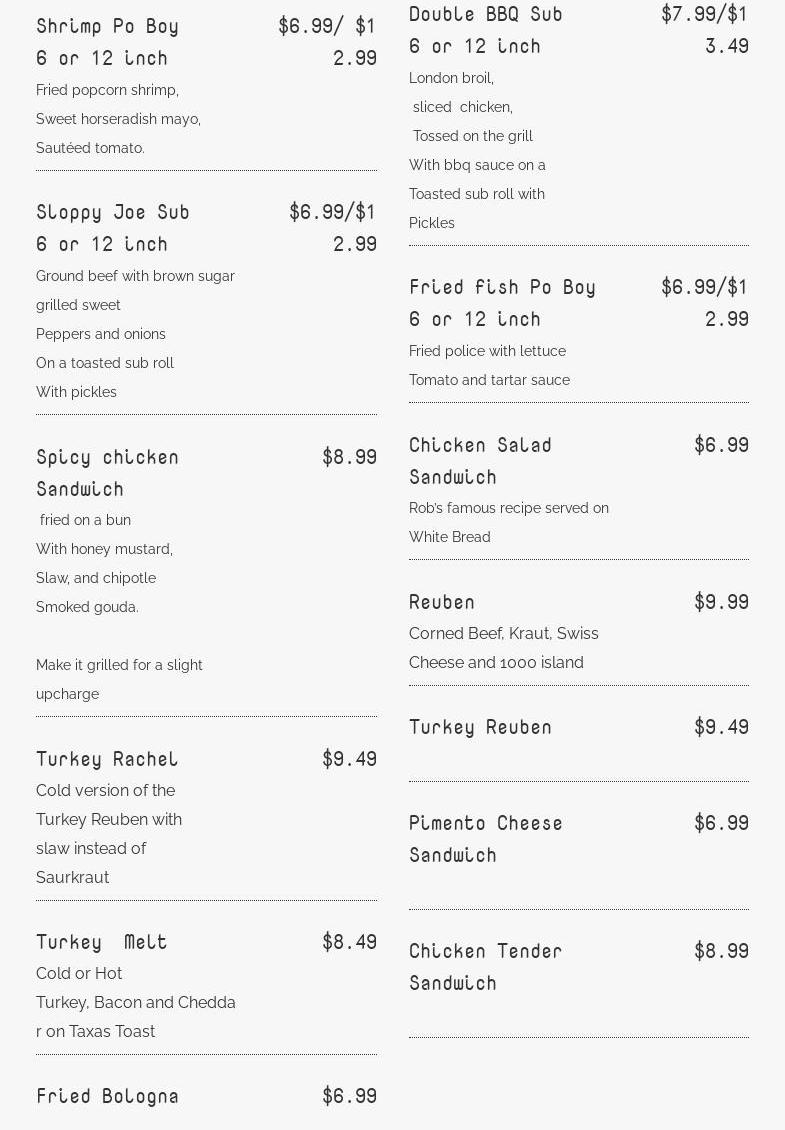This screenshot has height=1130, width=785.
Task: Select the Fried fish Po Boy title
Action: click(x=502, y=288)
